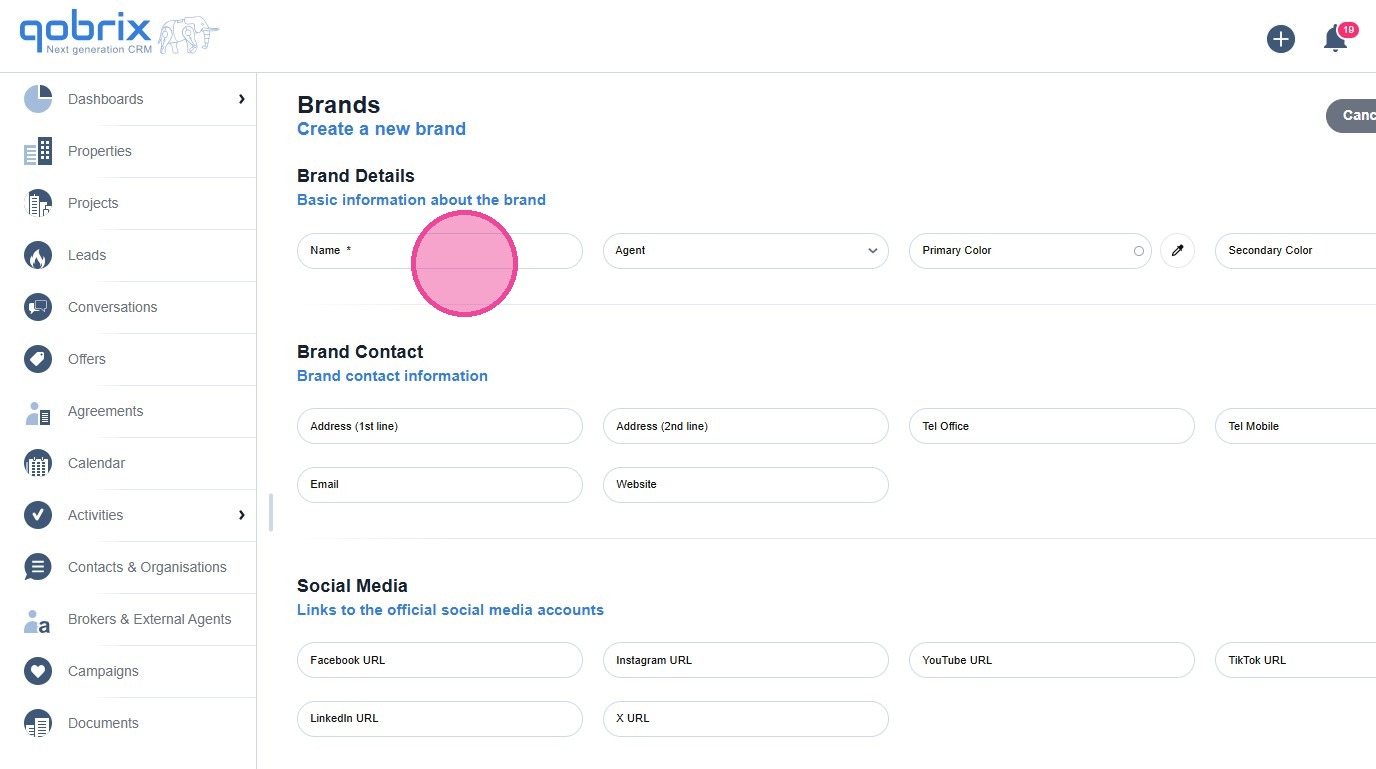Image resolution: width=1376 pixels, height=769 pixels.
Task: Click the Email field
Action: [x=439, y=485]
